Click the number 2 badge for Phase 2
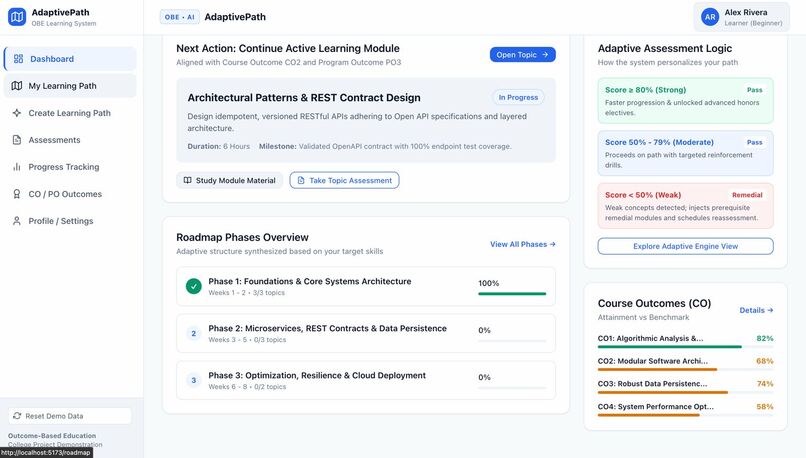The image size is (806, 458). [194, 334]
